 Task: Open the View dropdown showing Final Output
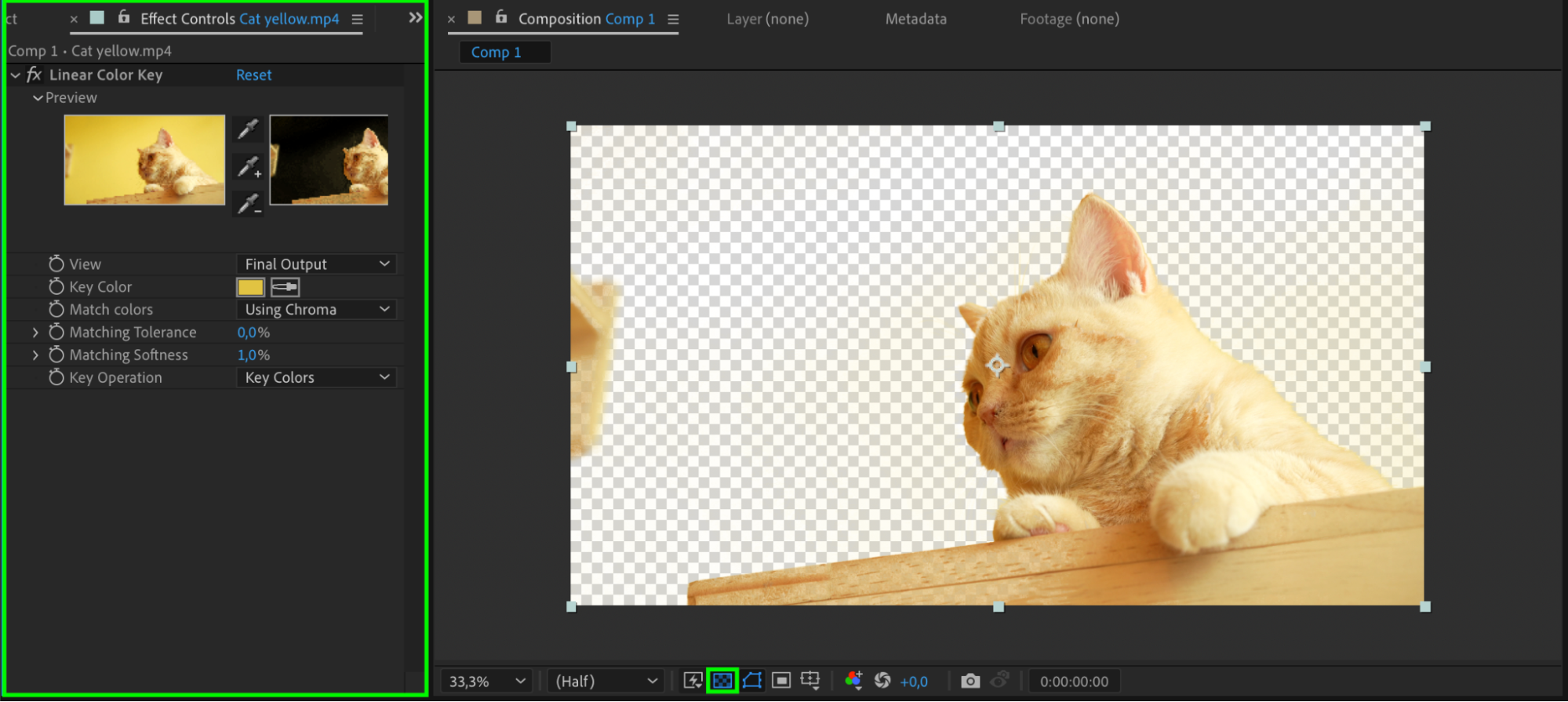[316, 264]
